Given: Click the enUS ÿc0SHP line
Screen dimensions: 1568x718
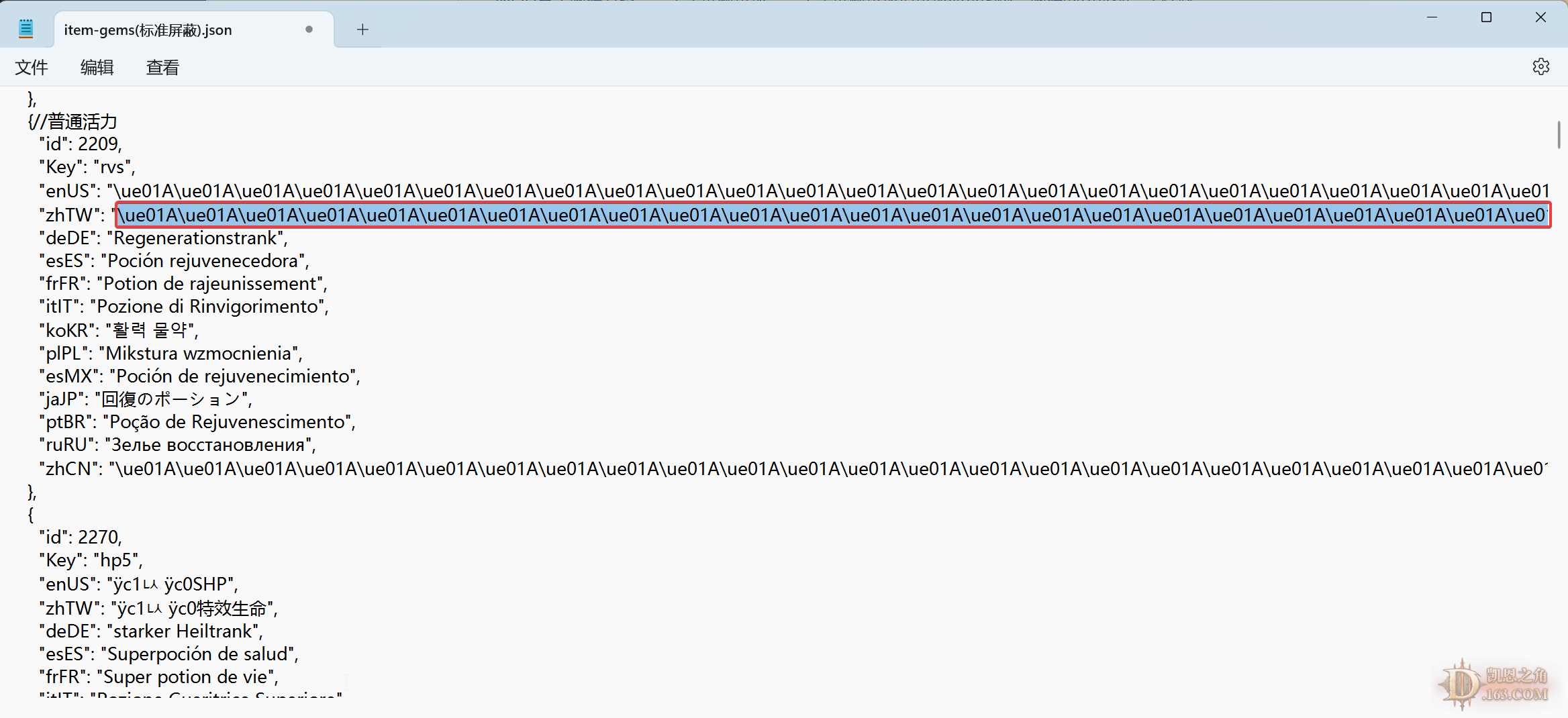Looking at the screenshot, I should (139, 584).
